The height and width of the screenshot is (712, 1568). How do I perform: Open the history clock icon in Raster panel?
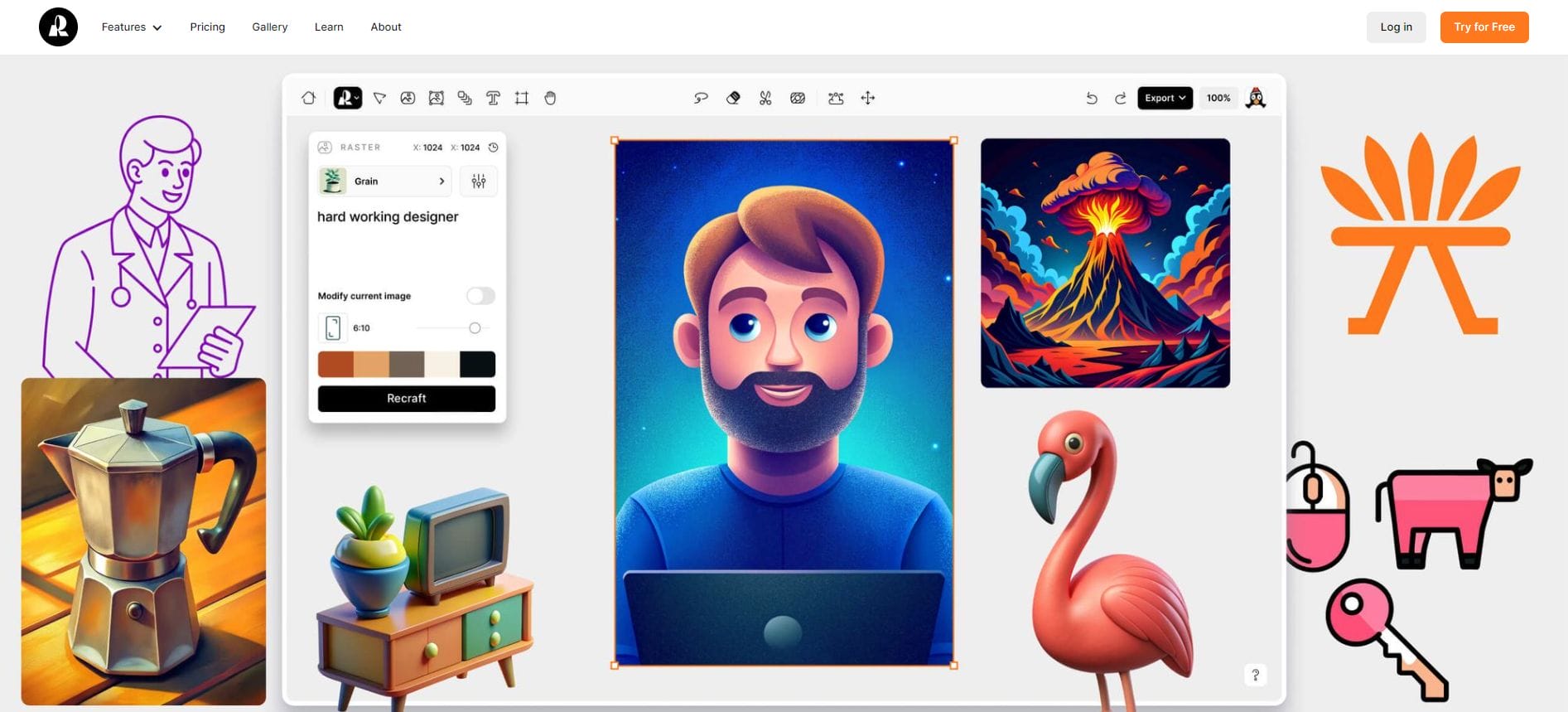click(493, 148)
